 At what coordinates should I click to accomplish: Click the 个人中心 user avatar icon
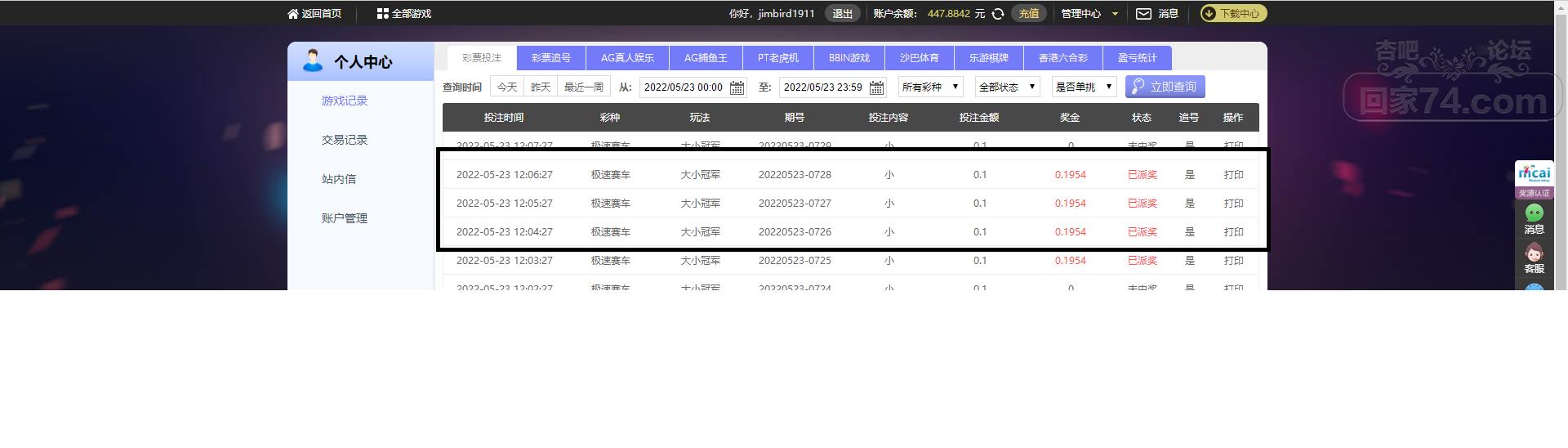tap(312, 60)
